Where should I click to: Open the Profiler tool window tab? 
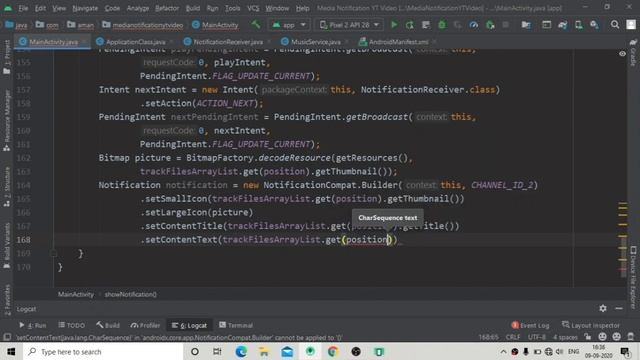pos(145,325)
